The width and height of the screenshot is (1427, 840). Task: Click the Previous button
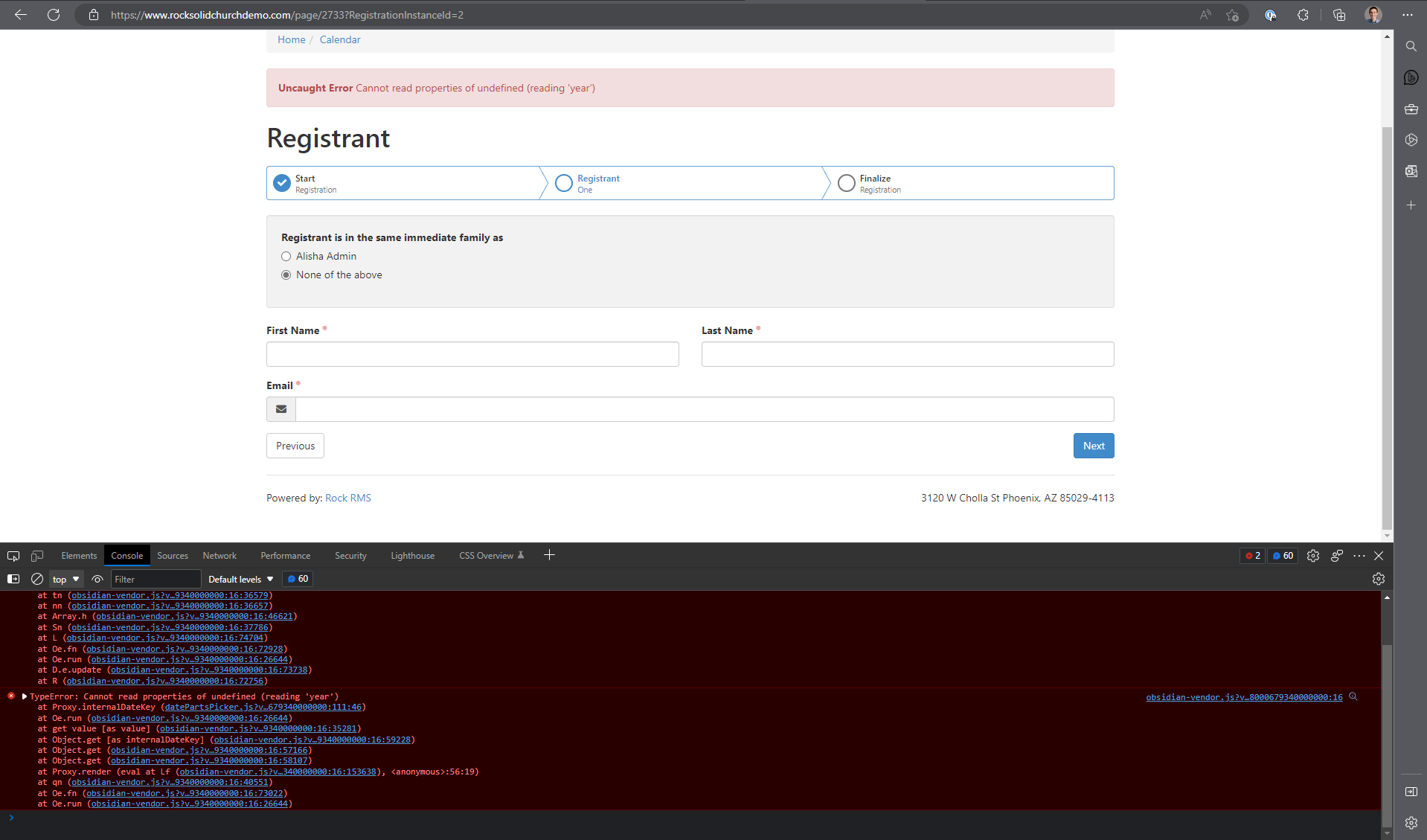[x=295, y=446]
